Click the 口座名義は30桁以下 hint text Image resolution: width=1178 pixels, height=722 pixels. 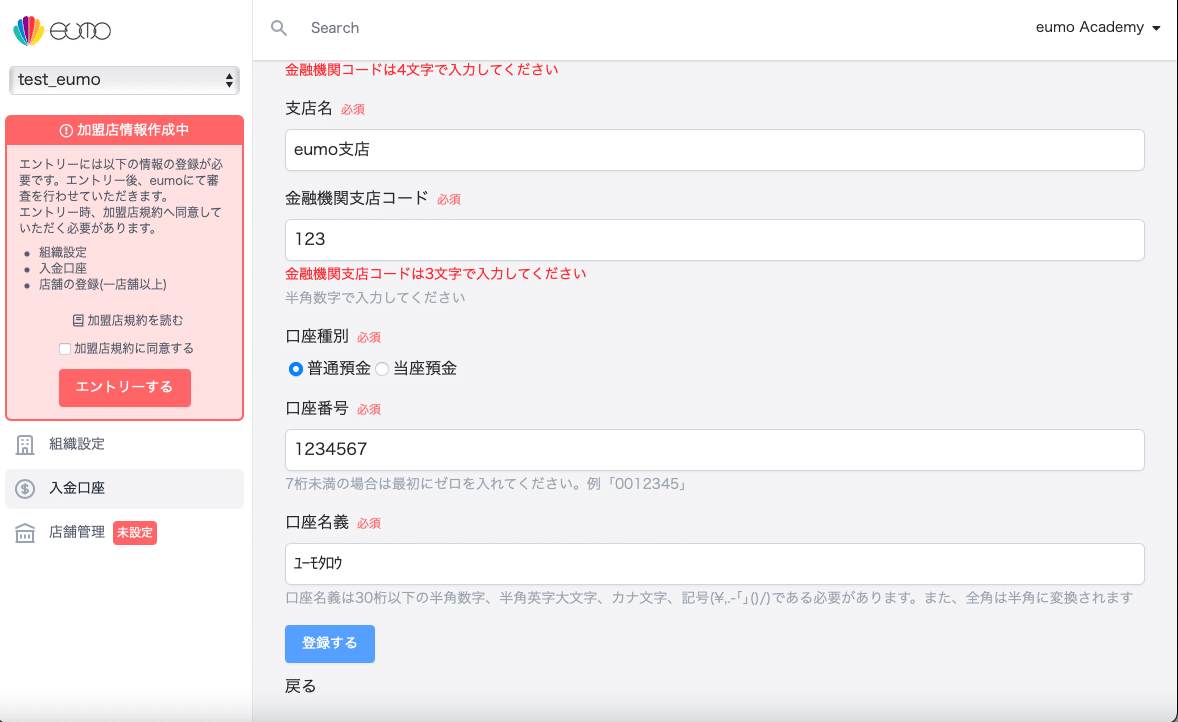[x=709, y=598]
